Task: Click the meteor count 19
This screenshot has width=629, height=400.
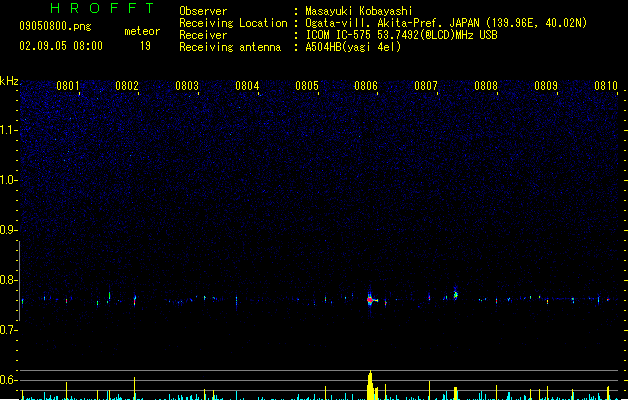Action: click(x=145, y=46)
